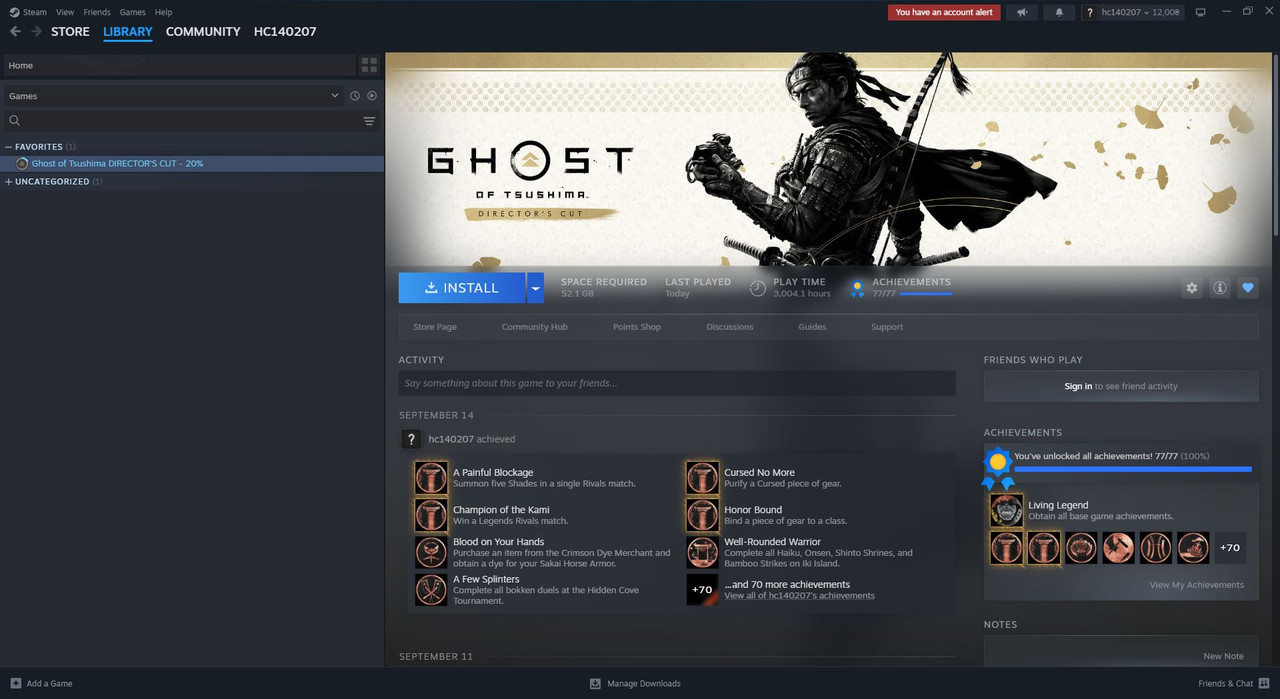Click the hc140207 activity avatar question mark
This screenshot has height=699, width=1280.
click(x=411, y=439)
